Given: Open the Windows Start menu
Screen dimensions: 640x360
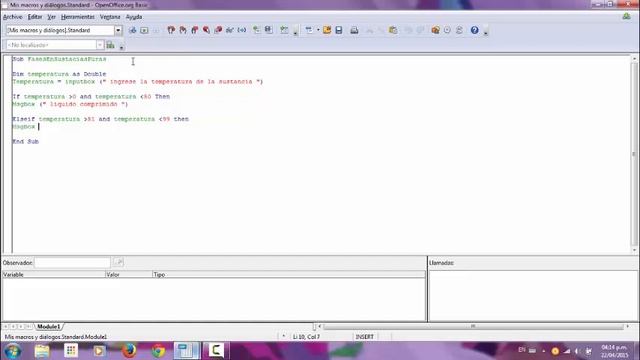Looking at the screenshot, I should pos(13,351).
